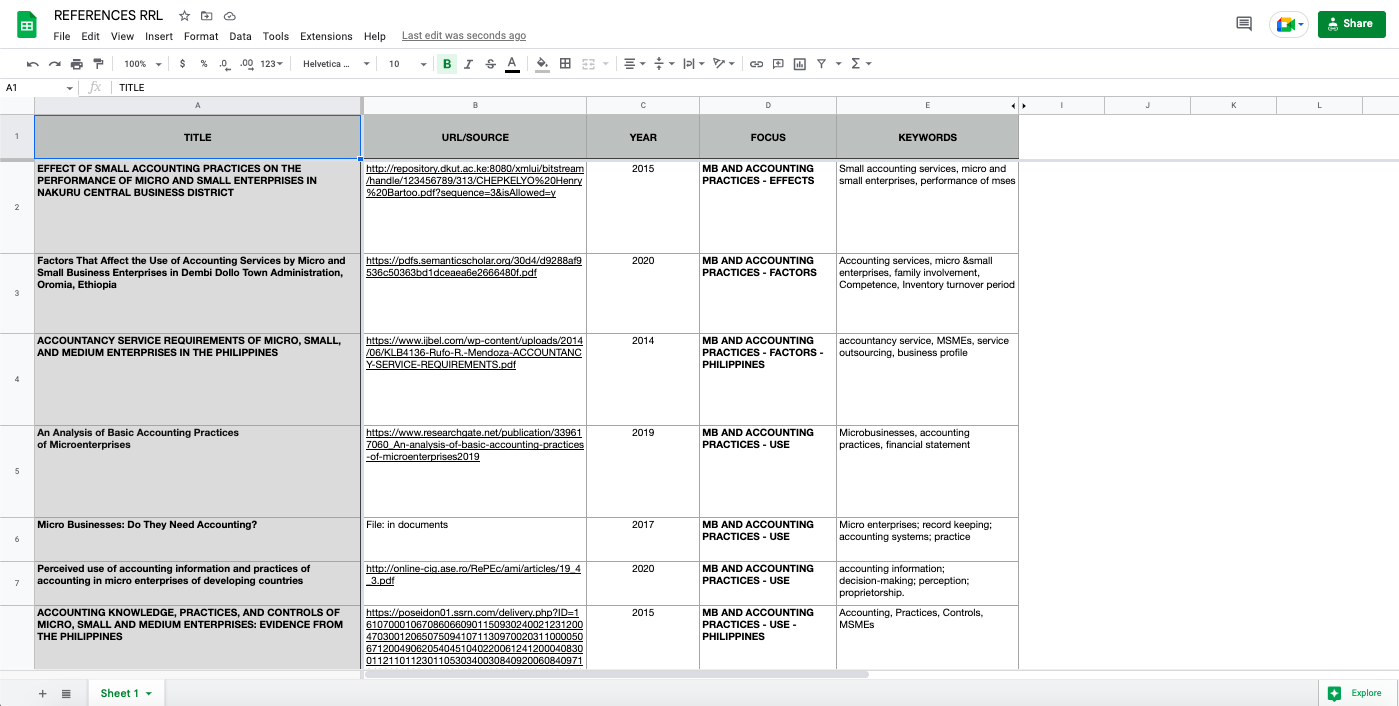
Task: Open the Help menu
Action: [x=375, y=36]
